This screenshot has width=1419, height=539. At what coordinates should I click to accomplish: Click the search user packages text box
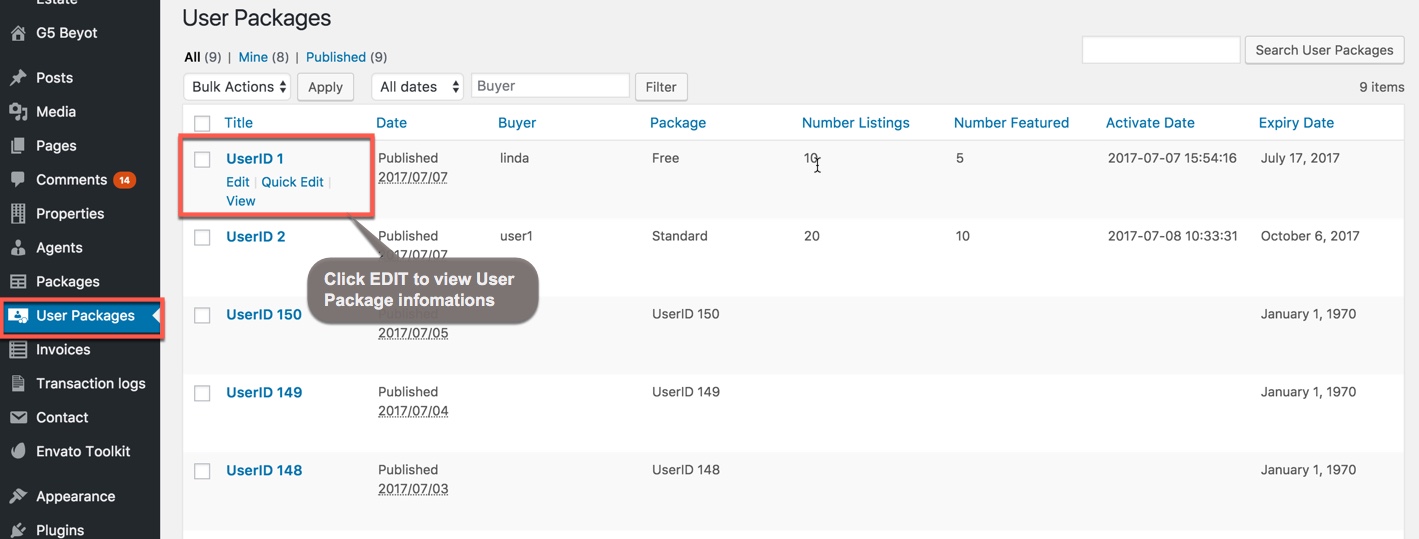tap(1161, 50)
